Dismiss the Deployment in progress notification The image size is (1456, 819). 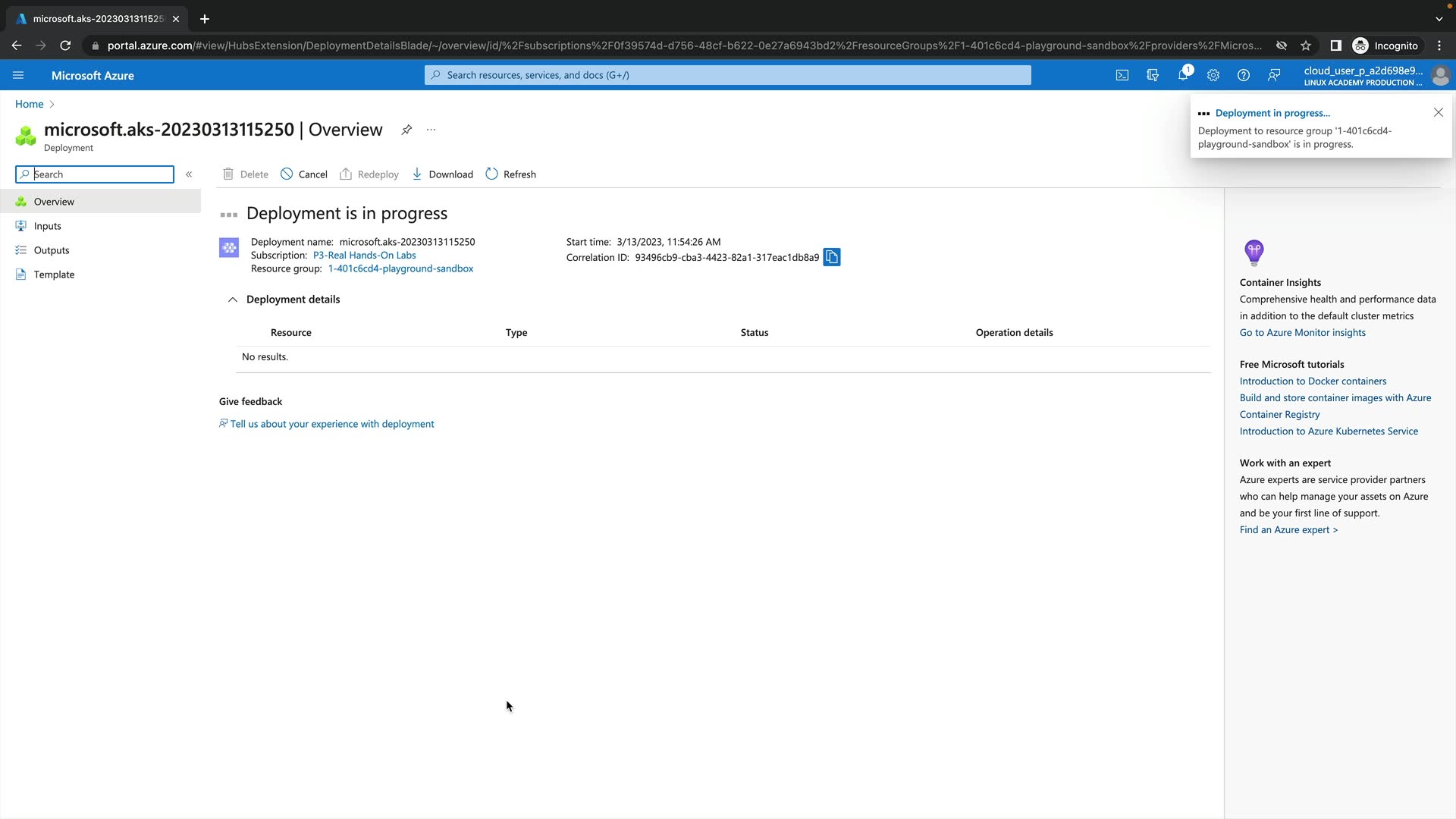pyautogui.click(x=1438, y=112)
